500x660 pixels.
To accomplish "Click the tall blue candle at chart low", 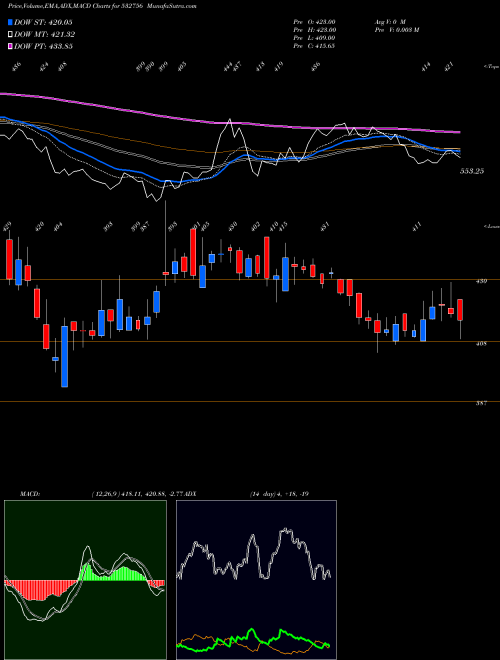I will click(64, 357).
